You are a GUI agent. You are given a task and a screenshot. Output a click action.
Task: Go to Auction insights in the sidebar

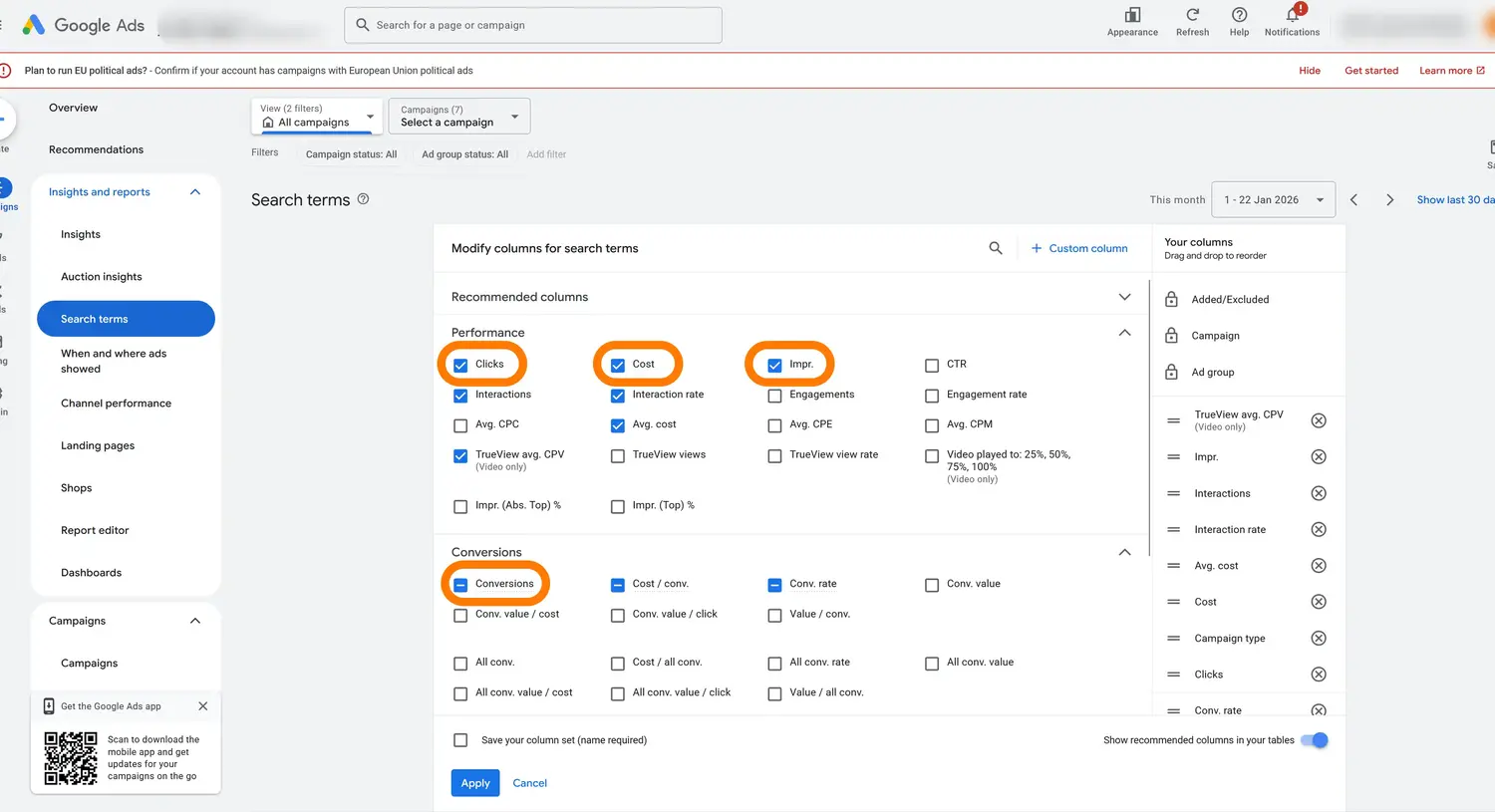click(102, 276)
